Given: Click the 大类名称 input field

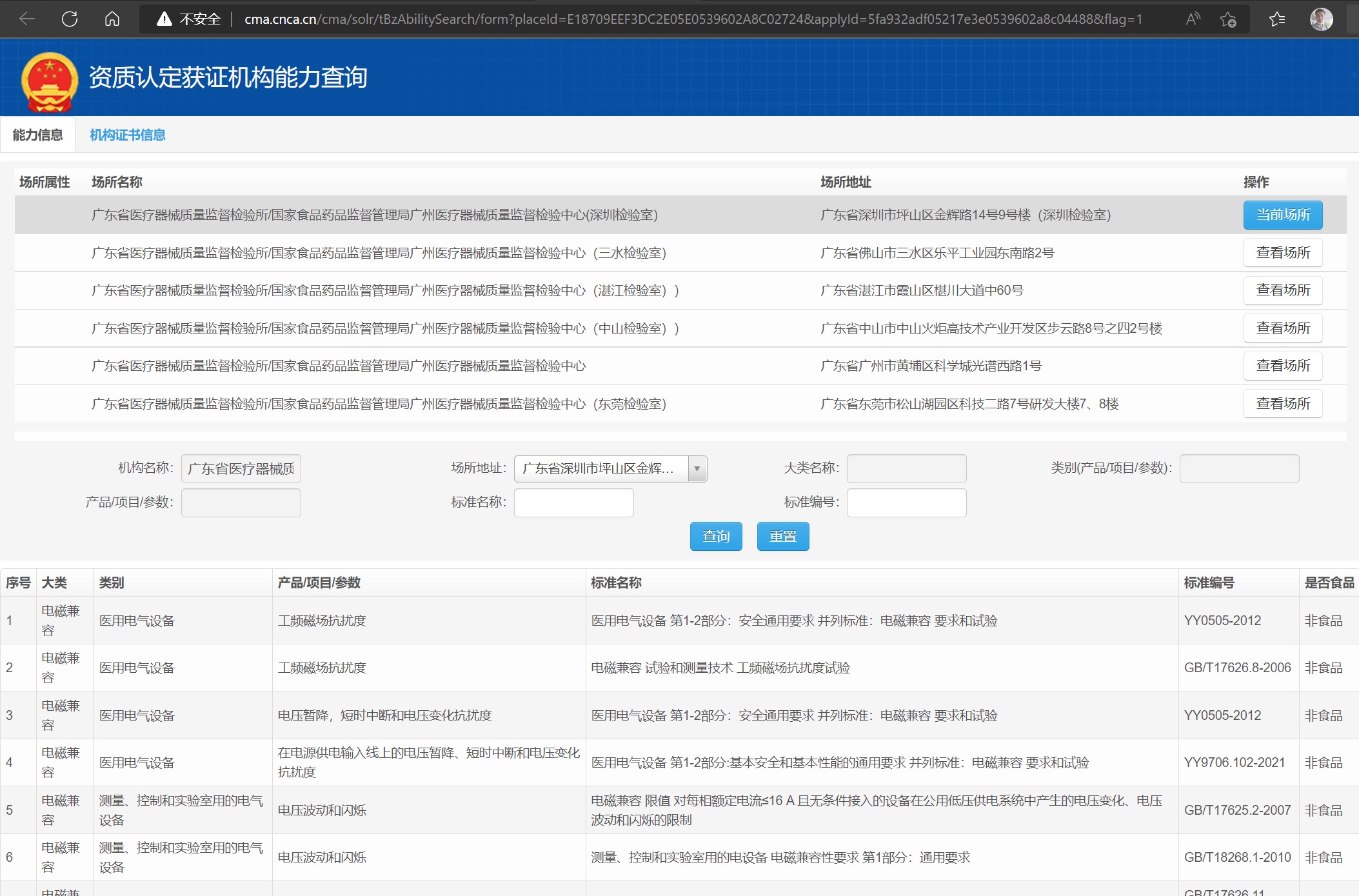Looking at the screenshot, I should pyautogui.click(x=906, y=469).
